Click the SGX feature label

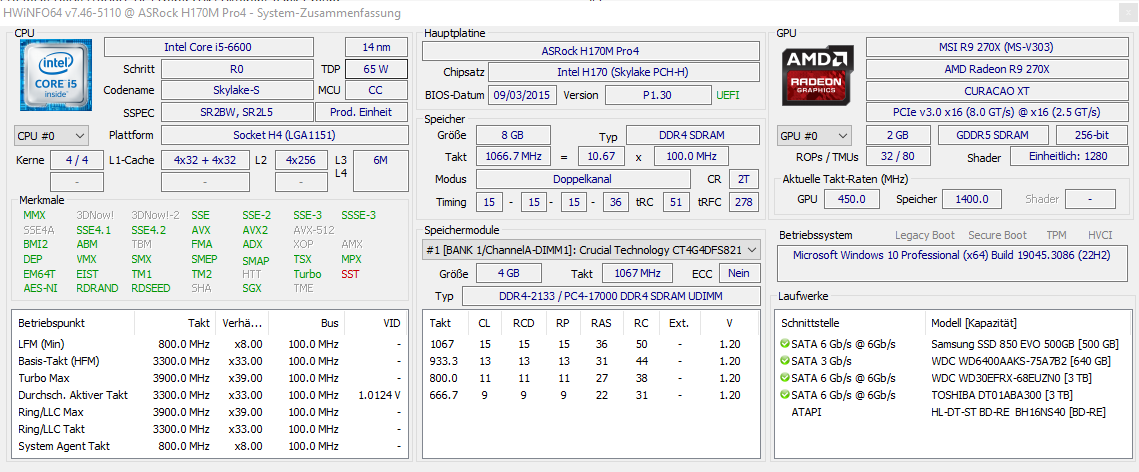[x=251, y=288]
